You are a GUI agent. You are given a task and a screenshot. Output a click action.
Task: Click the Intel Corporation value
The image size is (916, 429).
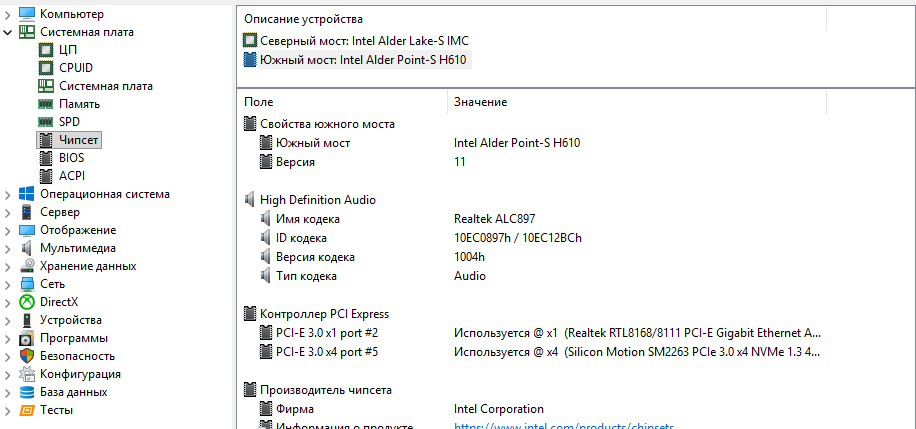point(499,409)
